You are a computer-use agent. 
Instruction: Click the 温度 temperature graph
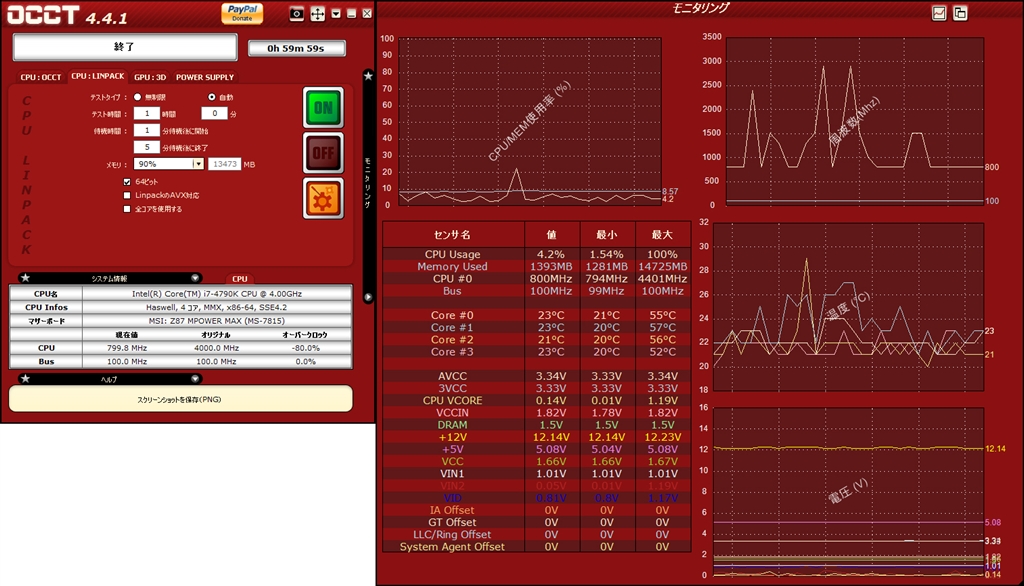click(x=848, y=307)
